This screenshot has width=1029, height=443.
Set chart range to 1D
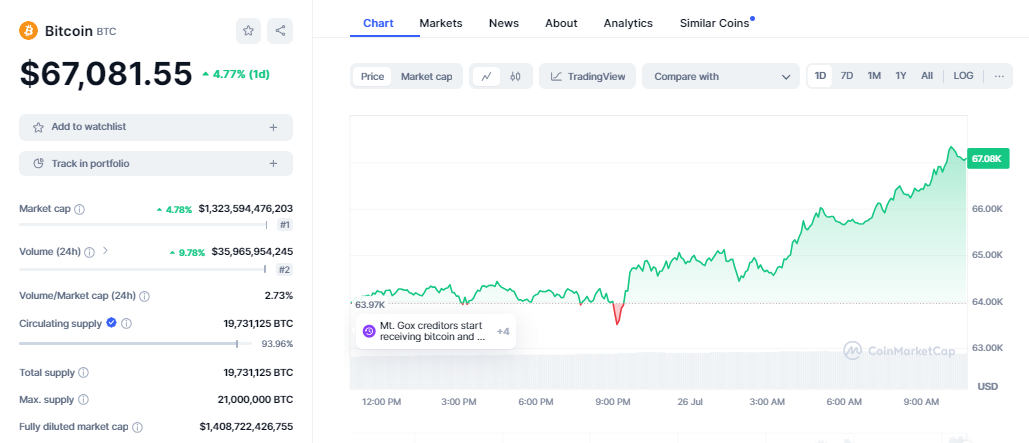[820, 76]
